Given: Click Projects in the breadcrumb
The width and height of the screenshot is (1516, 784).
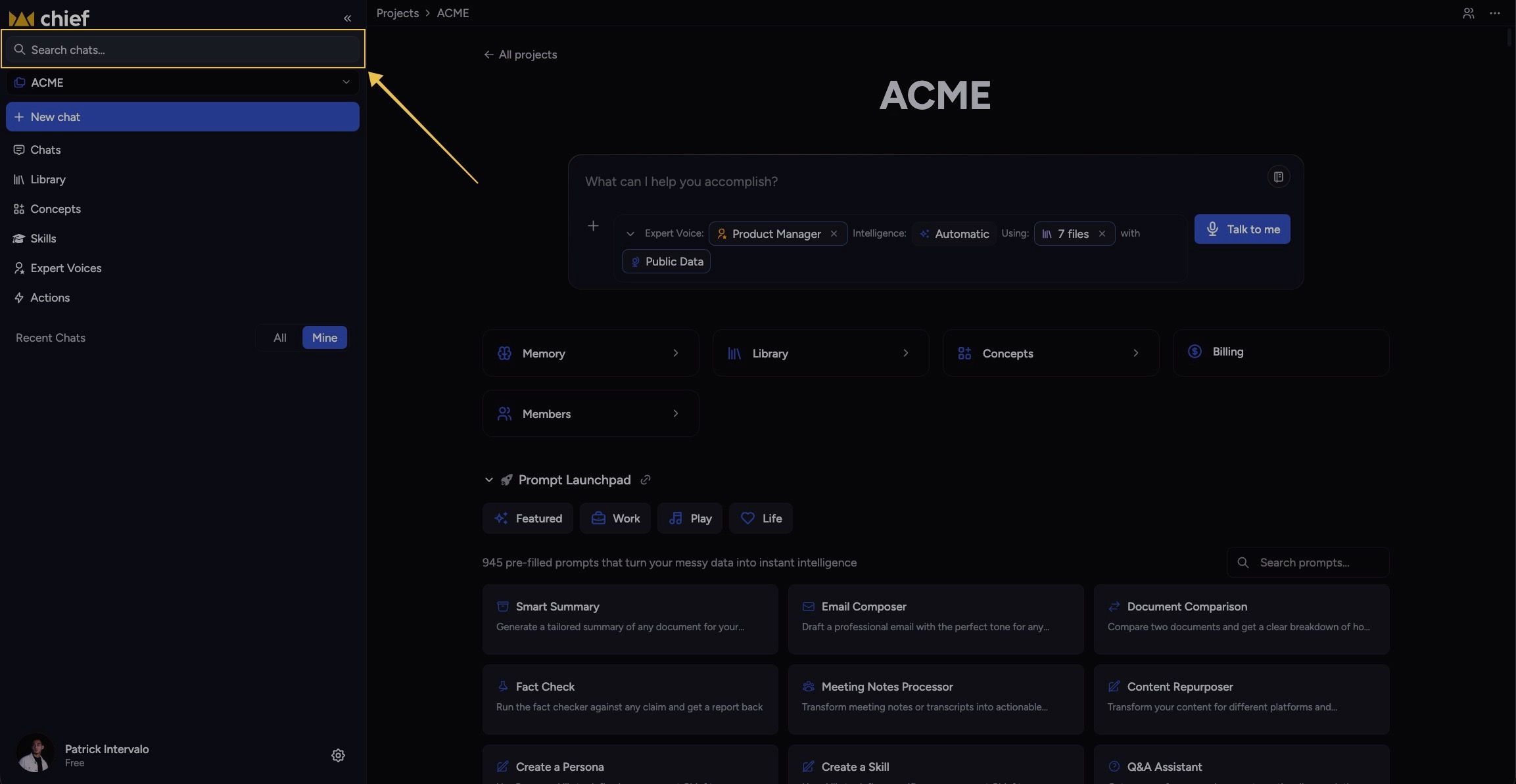Looking at the screenshot, I should pyautogui.click(x=397, y=13).
